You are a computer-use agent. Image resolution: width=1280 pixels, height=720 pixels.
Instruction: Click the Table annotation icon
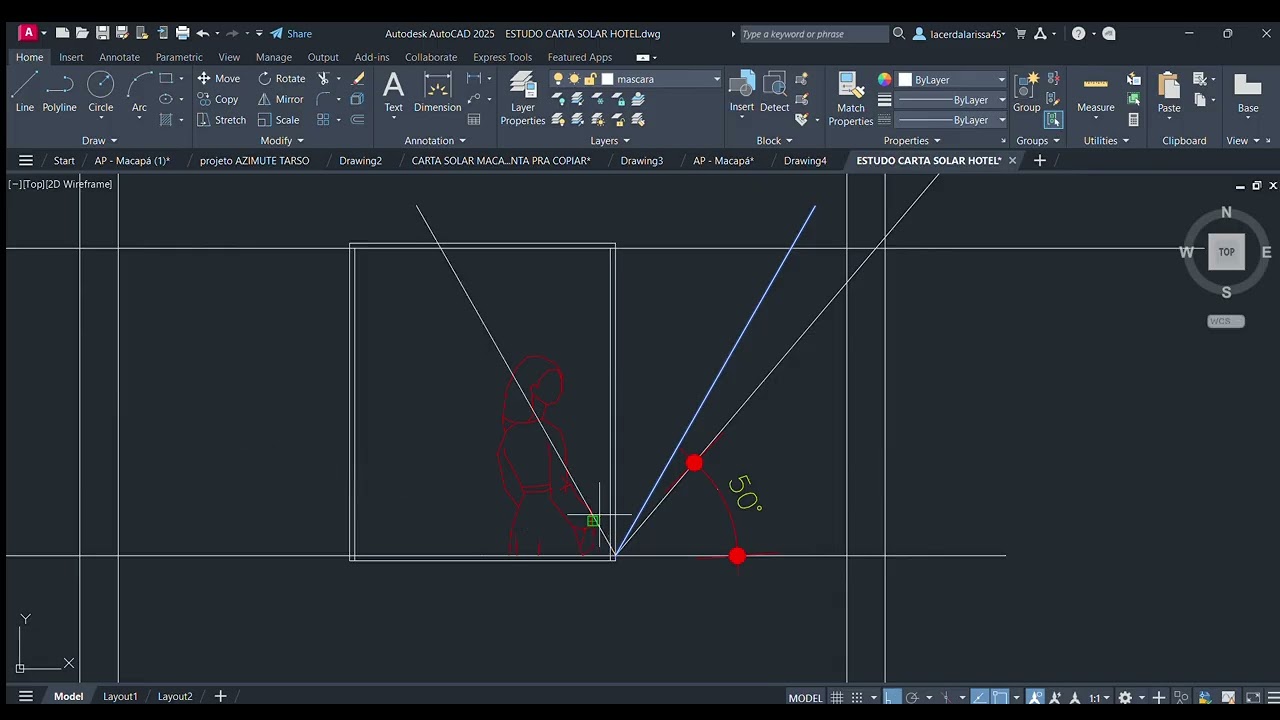pos(474,120)
